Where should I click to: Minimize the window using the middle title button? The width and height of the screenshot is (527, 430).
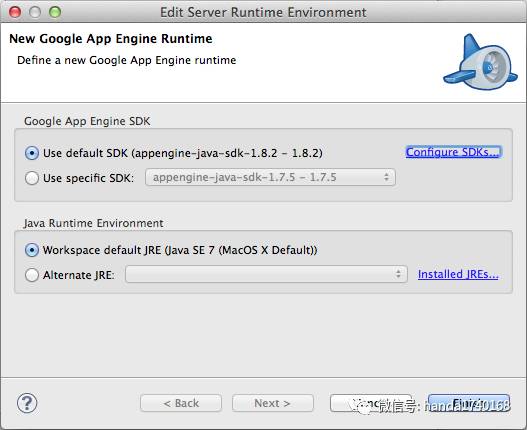click(x=35, y=12)
